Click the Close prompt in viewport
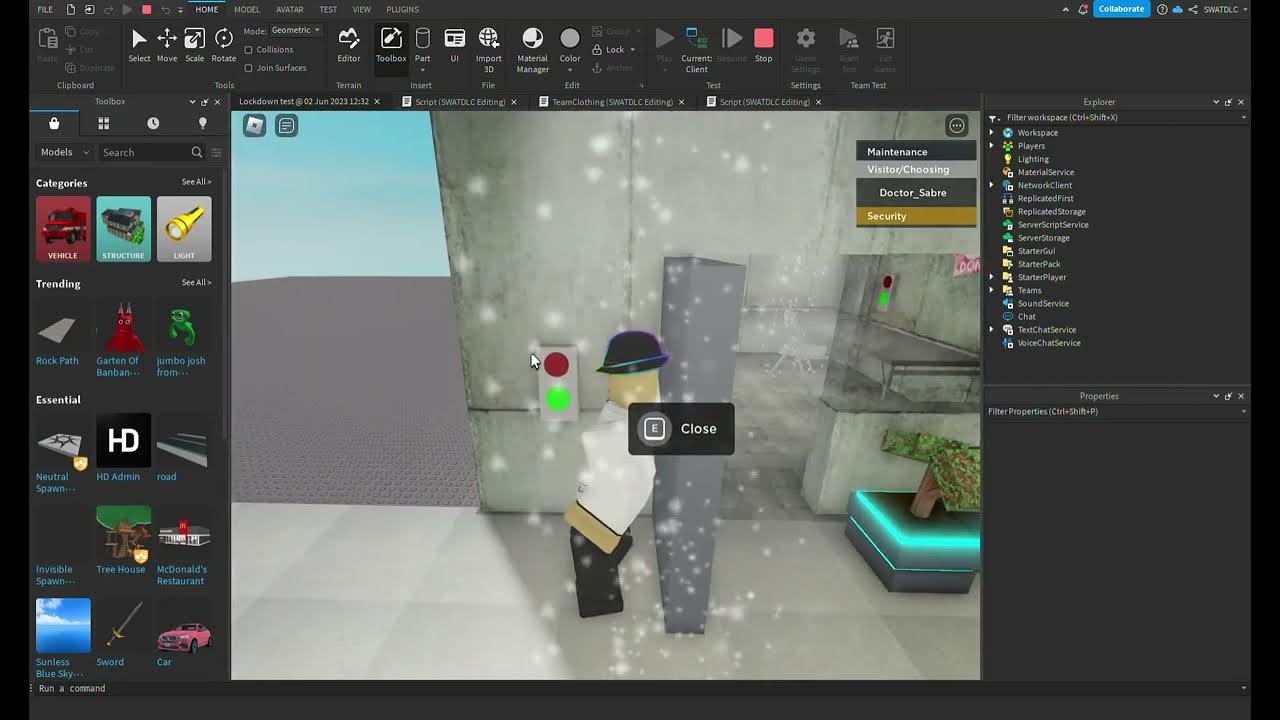The image size is (1280, 720). tap(681, 429)
